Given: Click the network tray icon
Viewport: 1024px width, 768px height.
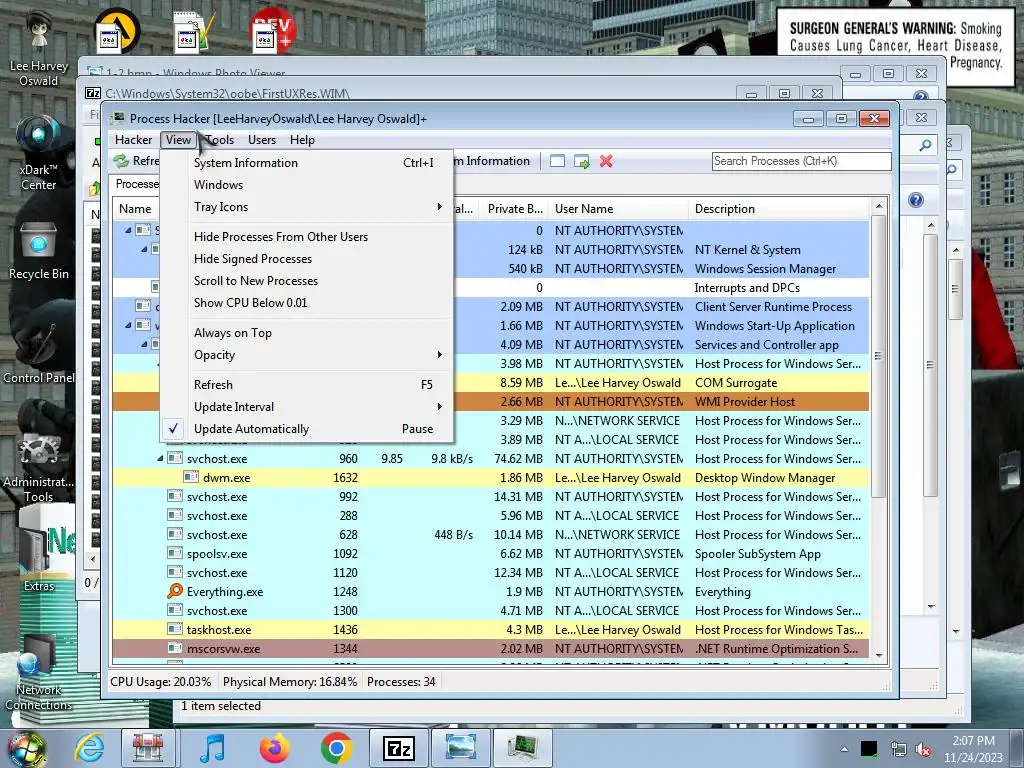Looking at the screenshot, I should click(899, 750).
